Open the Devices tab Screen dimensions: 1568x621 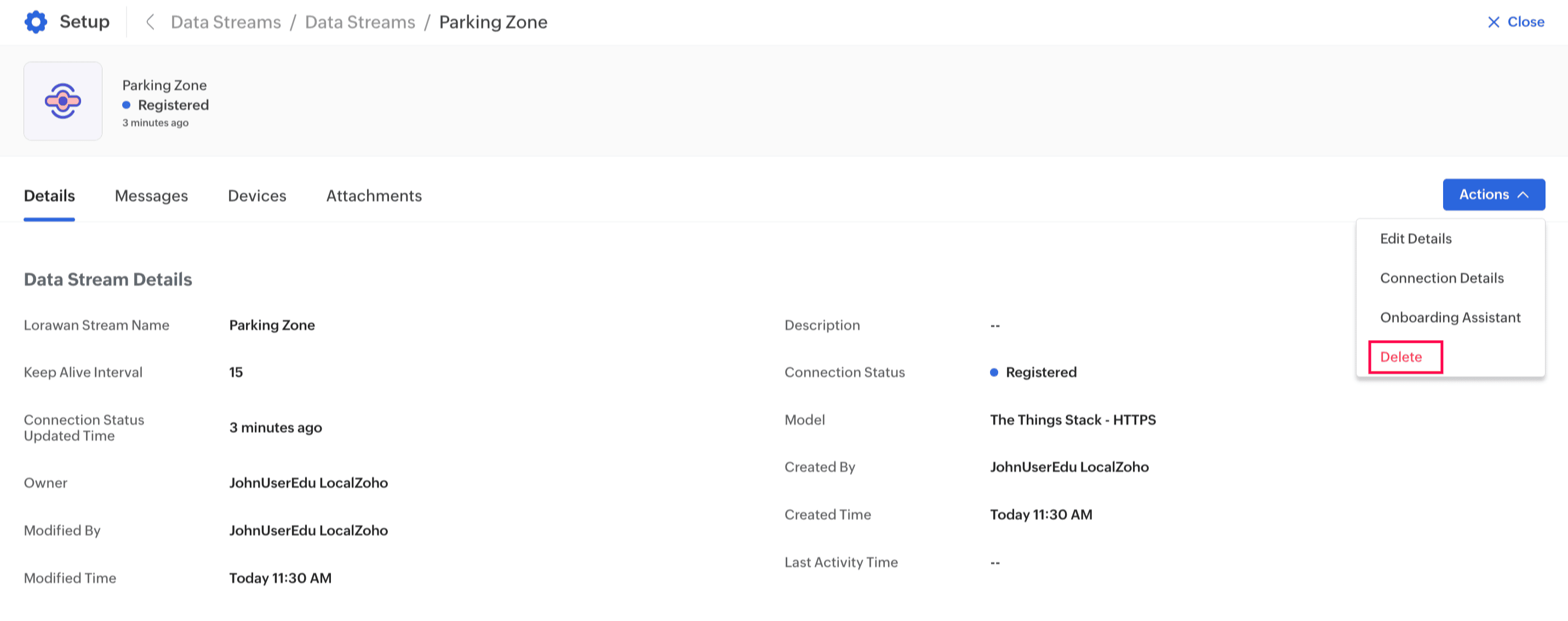257,196
